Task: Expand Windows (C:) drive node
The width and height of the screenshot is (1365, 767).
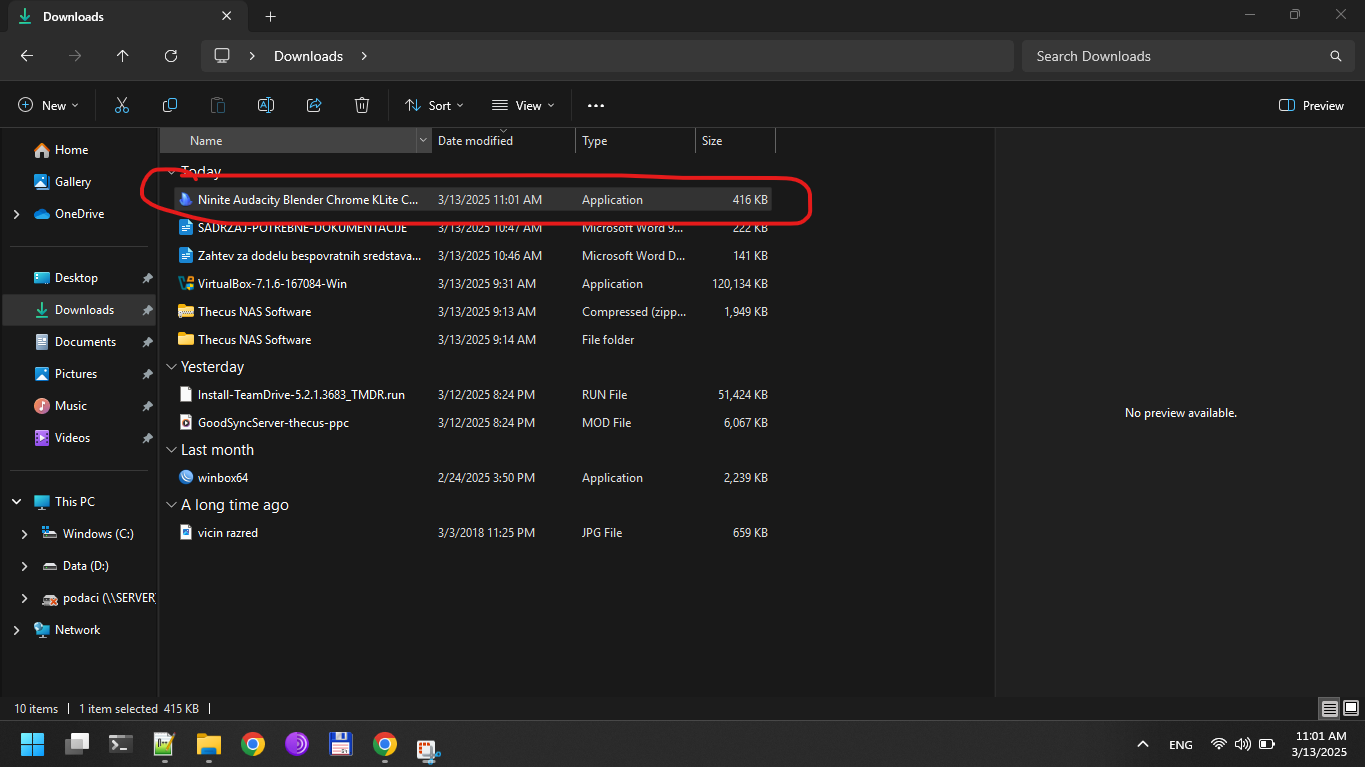Action: [25, 534]
